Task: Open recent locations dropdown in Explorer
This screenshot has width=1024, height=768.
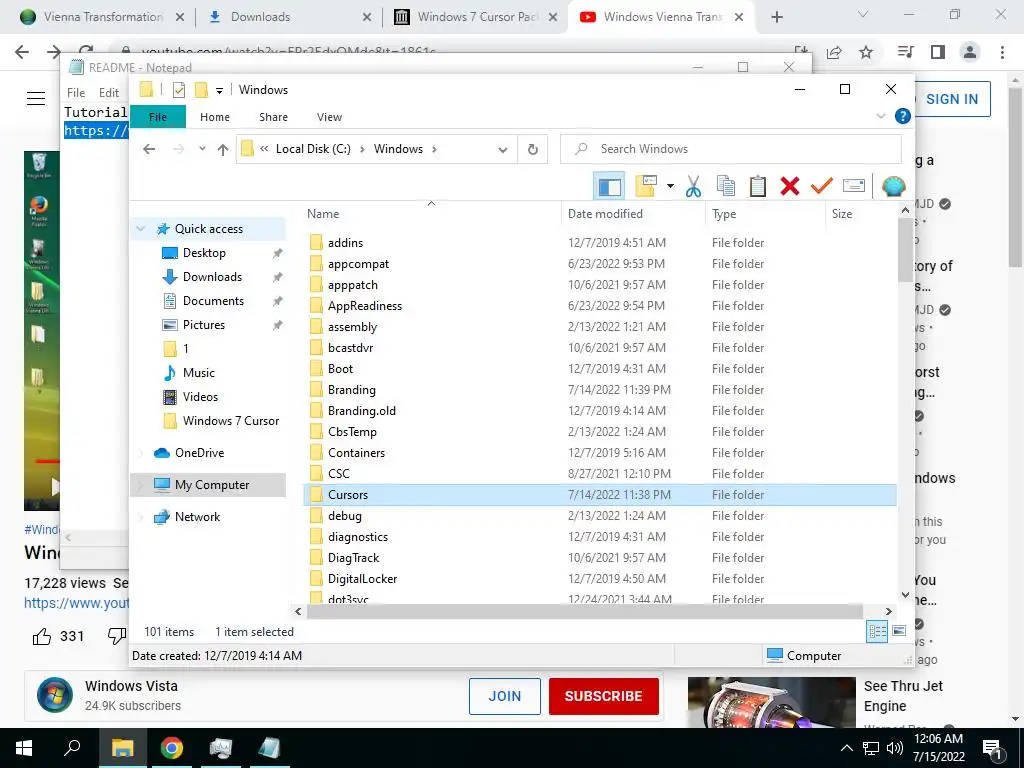Action: 202,149
